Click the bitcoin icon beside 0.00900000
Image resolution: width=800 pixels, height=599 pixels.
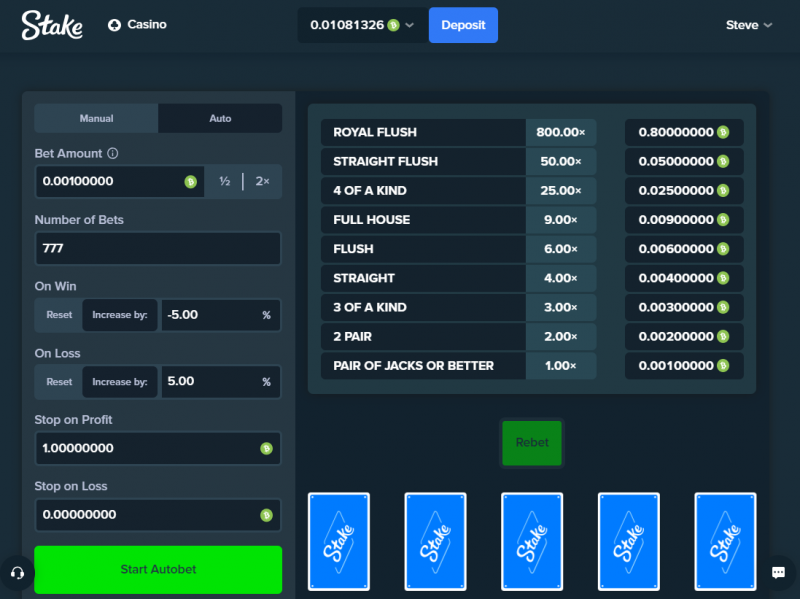[723, 220]
